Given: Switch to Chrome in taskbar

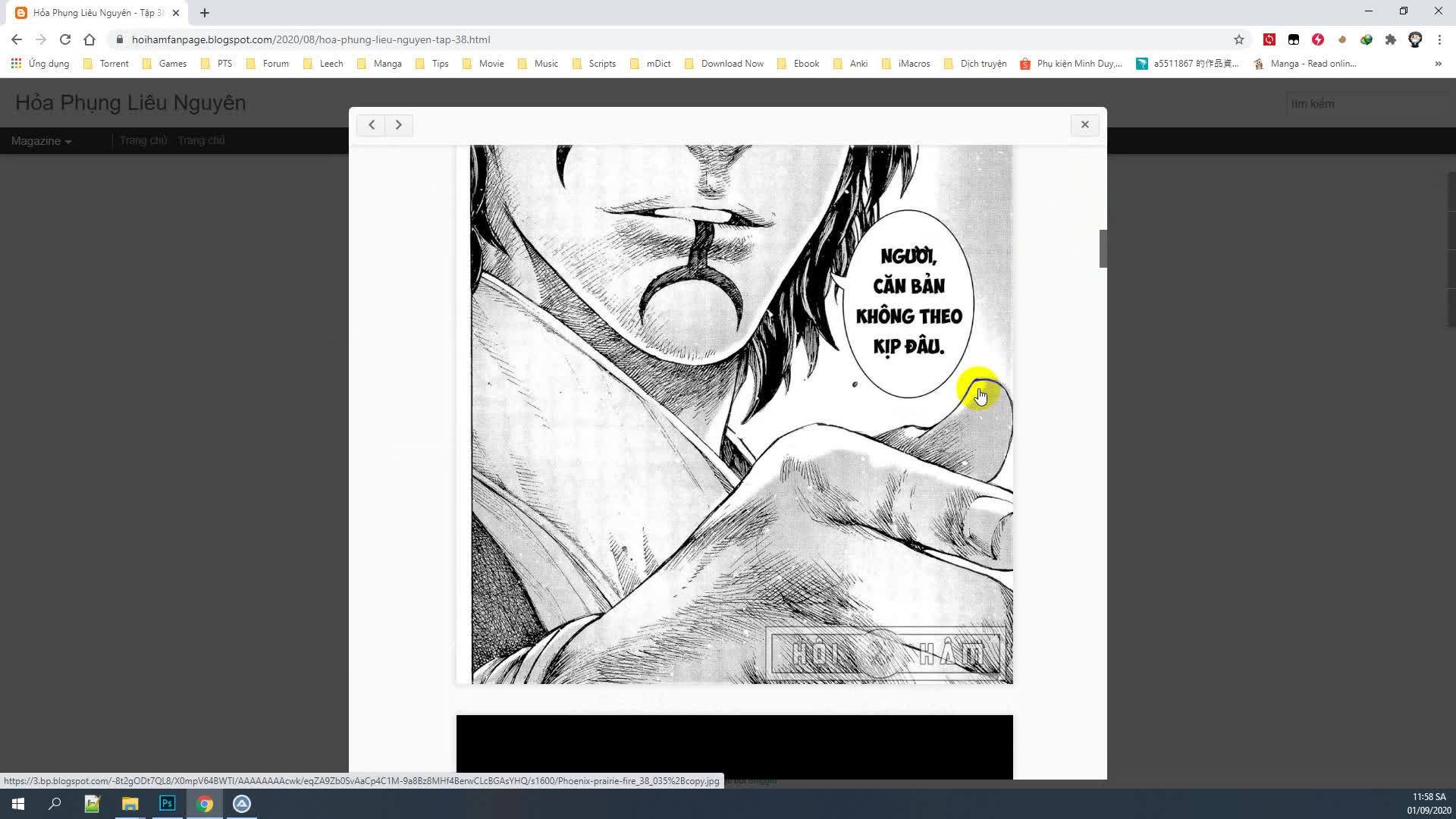Looking at the screenshot, I should (205, 804).
